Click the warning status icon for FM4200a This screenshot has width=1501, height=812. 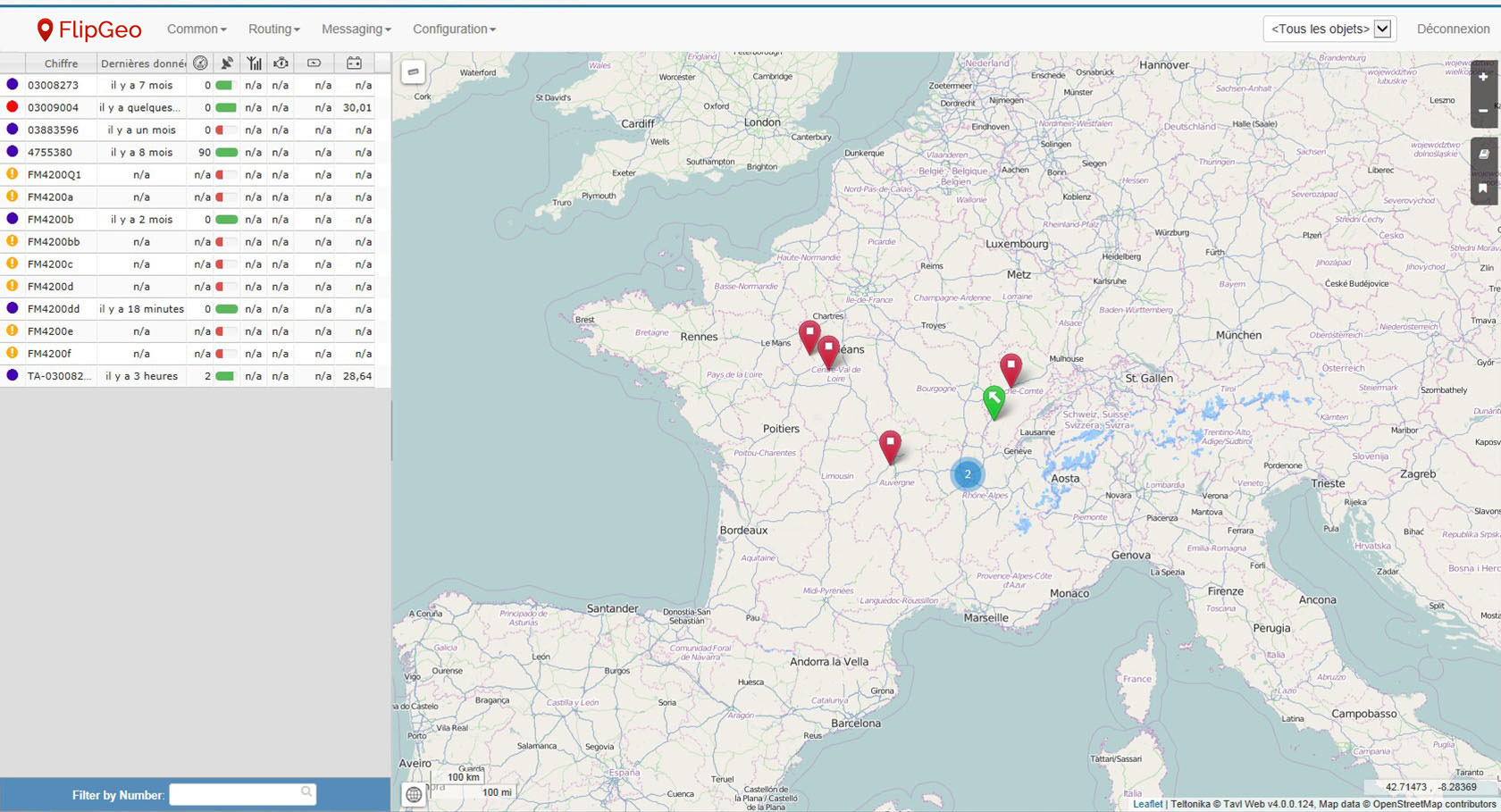pyautogui.click(x=13, y=197)
